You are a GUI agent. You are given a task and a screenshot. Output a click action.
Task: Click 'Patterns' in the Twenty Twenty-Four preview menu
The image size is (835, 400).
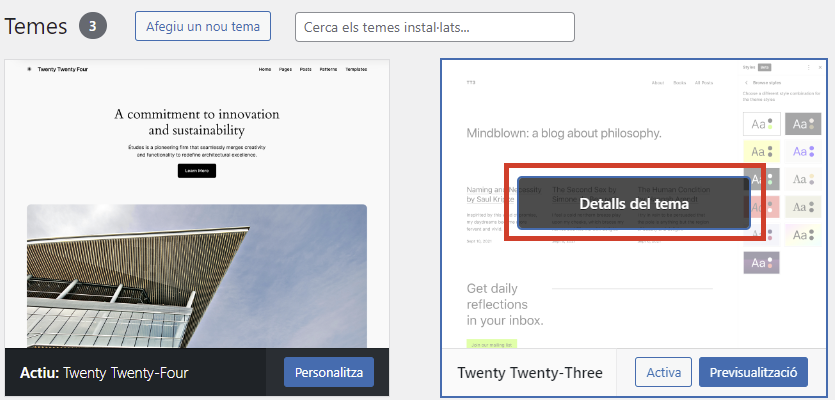328,69
